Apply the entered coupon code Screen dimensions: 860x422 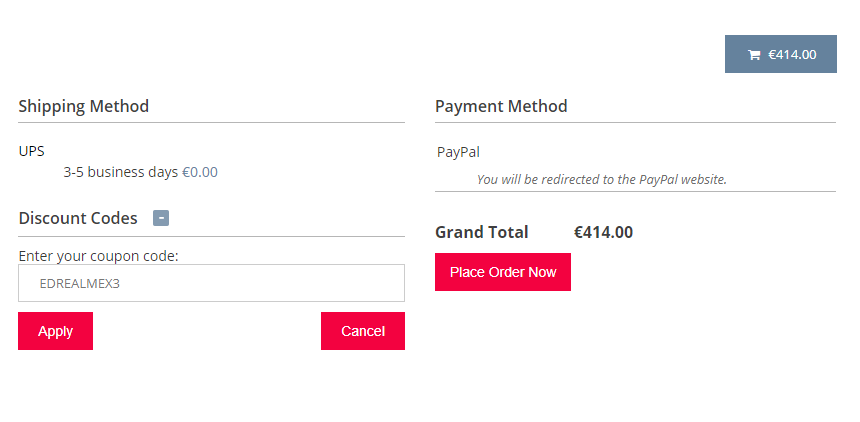point(55,331)
